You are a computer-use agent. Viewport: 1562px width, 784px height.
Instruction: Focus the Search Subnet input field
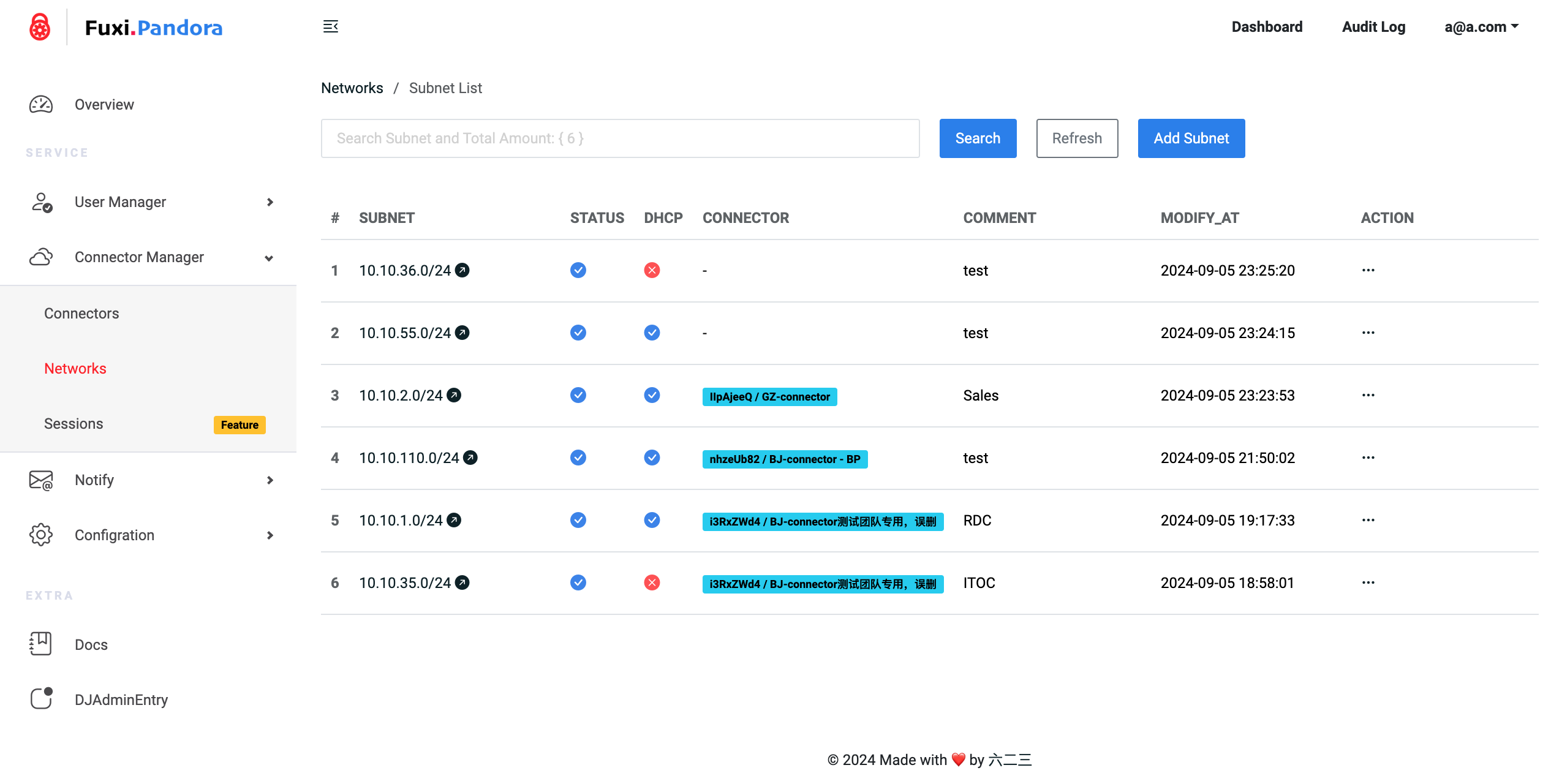(x=620, y=138)
